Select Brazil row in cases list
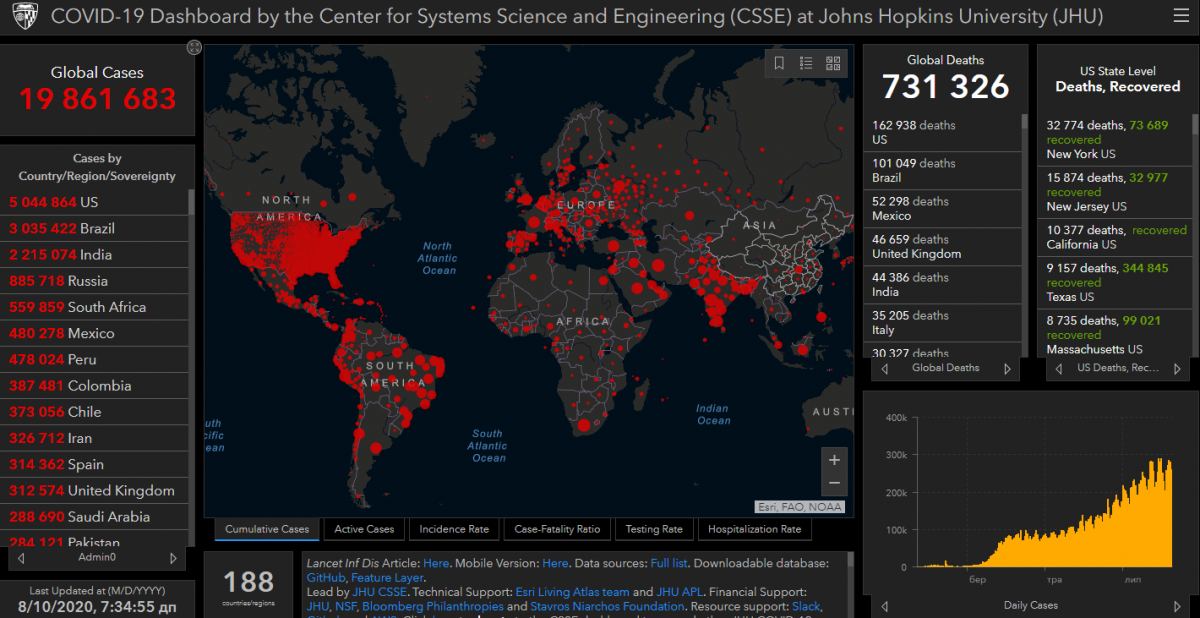 [94, 228]
